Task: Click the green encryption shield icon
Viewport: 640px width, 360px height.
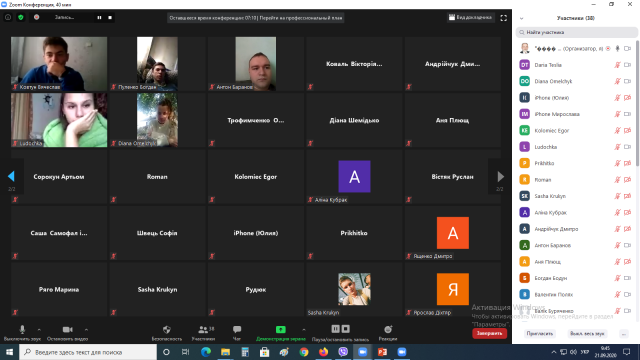Action: click(x=21, y=18)
